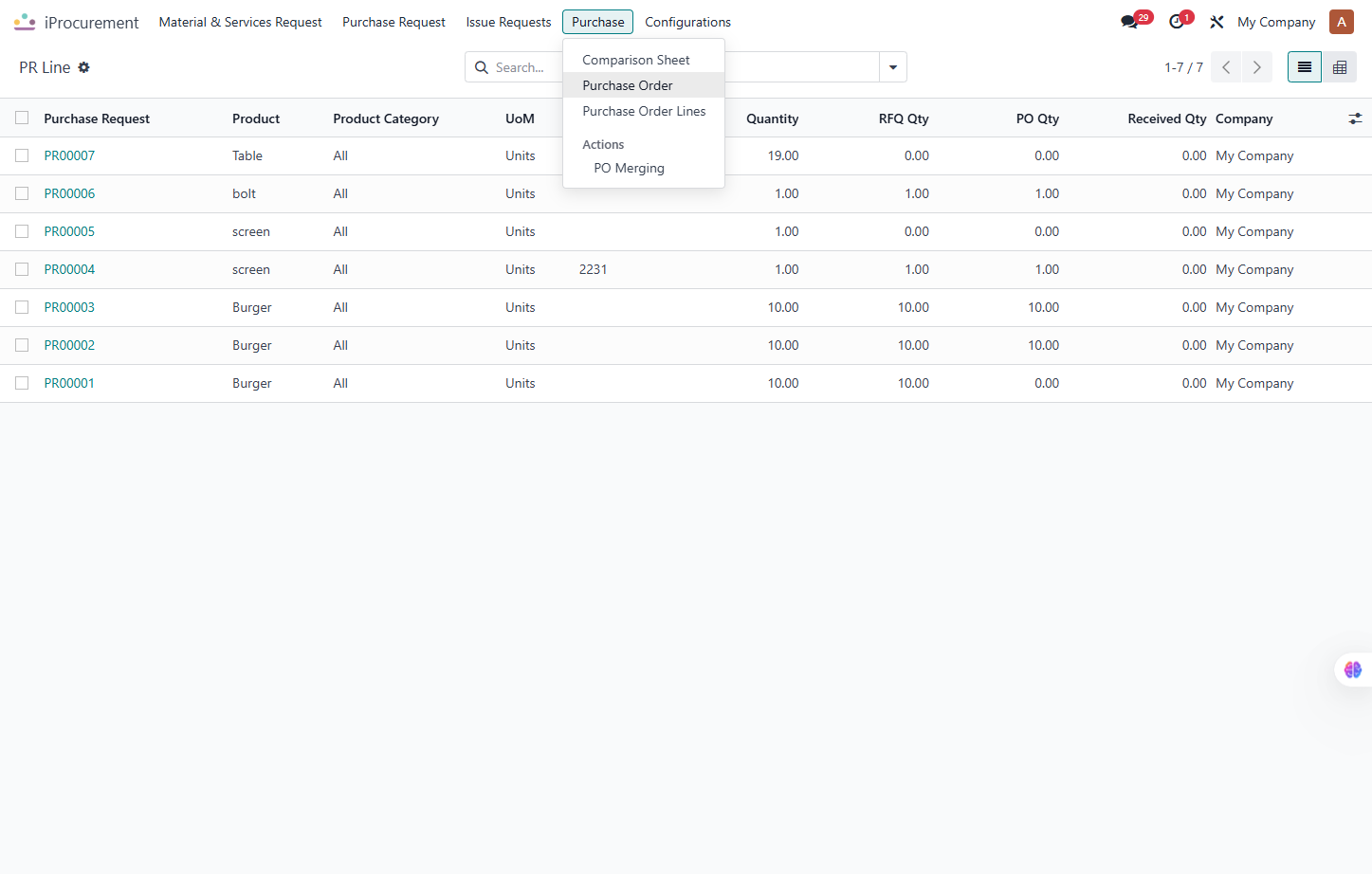Select the PR00005 row checkbox

tap(22, 231)
